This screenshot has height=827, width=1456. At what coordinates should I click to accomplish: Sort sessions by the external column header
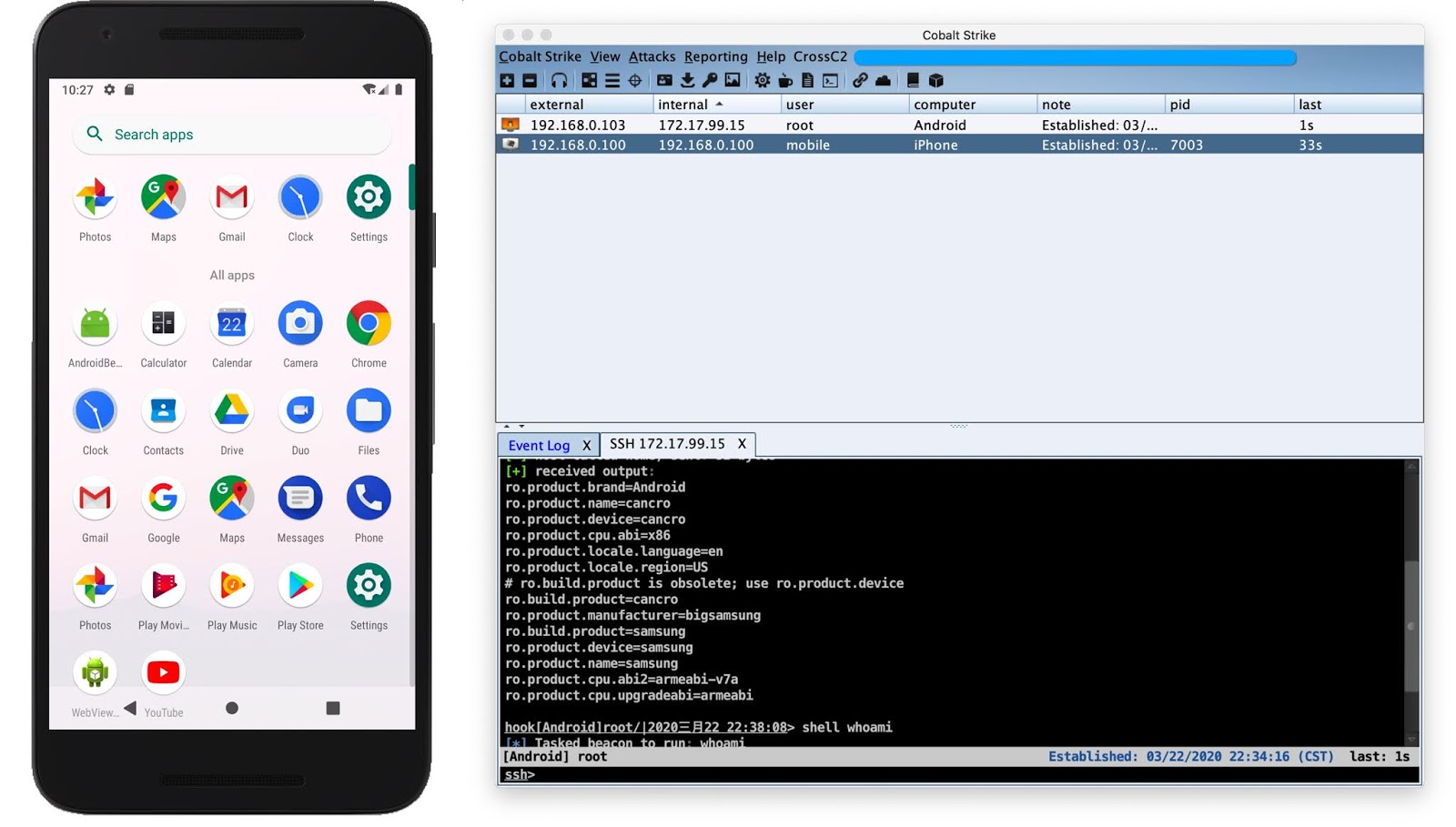coord(589,105)
